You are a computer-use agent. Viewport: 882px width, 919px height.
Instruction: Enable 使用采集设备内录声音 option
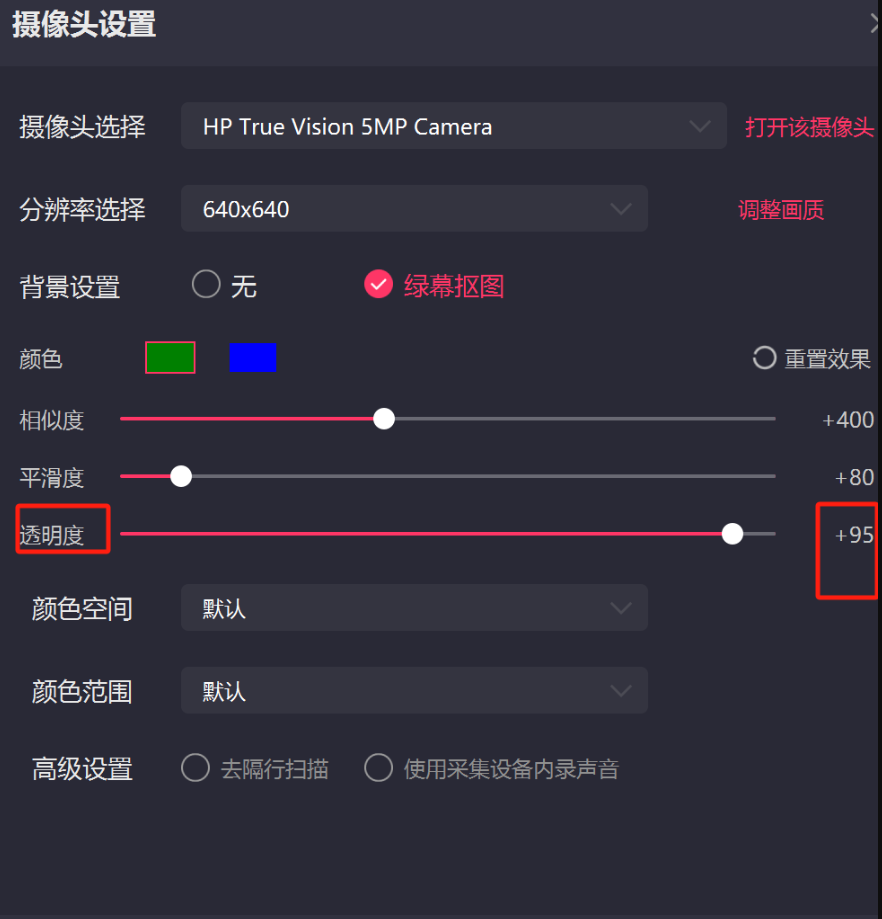[379, 768]
